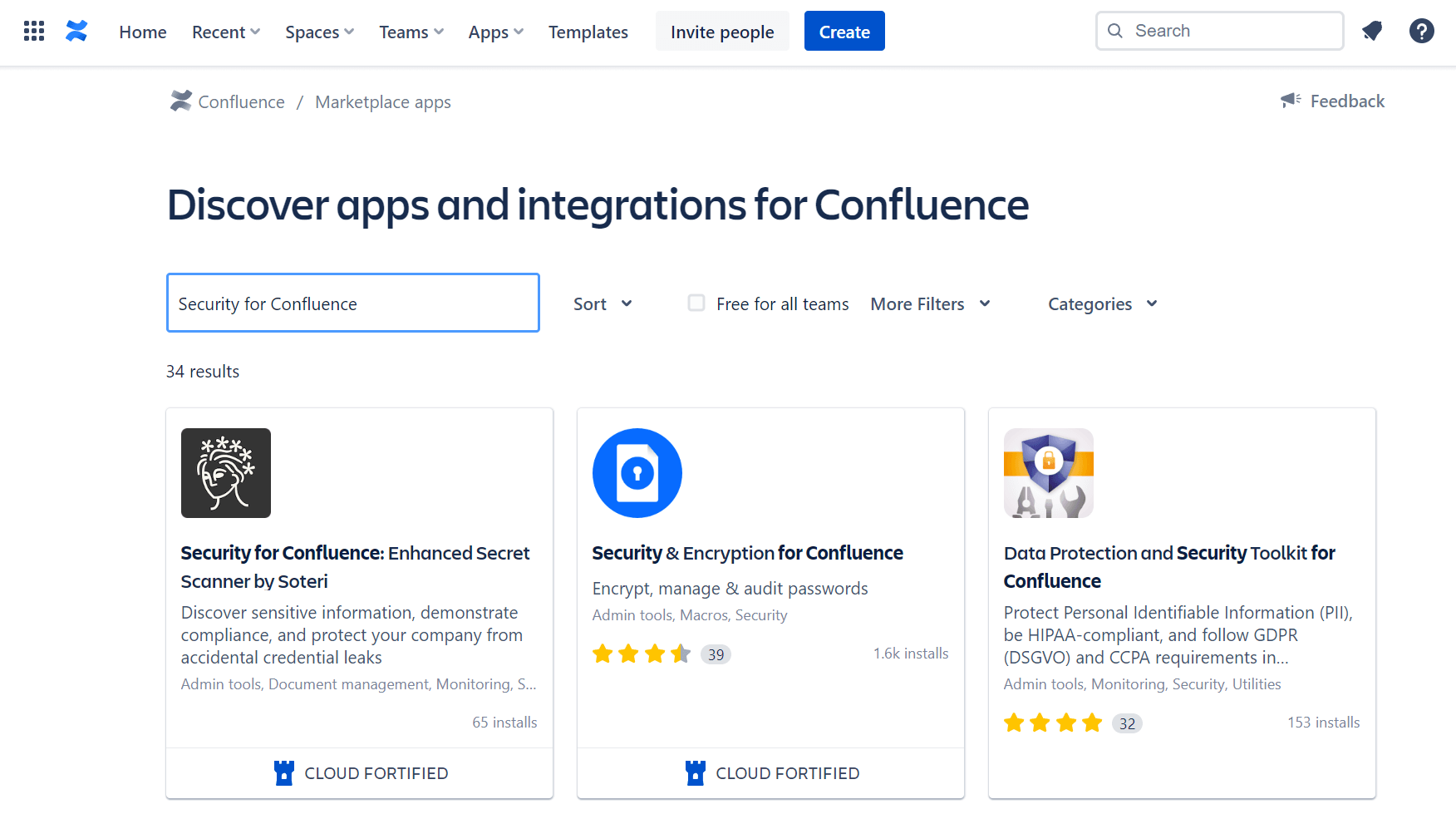1456x814 pixels.
Task: Click the blue Create button
Action: click(x=844, y=31)
